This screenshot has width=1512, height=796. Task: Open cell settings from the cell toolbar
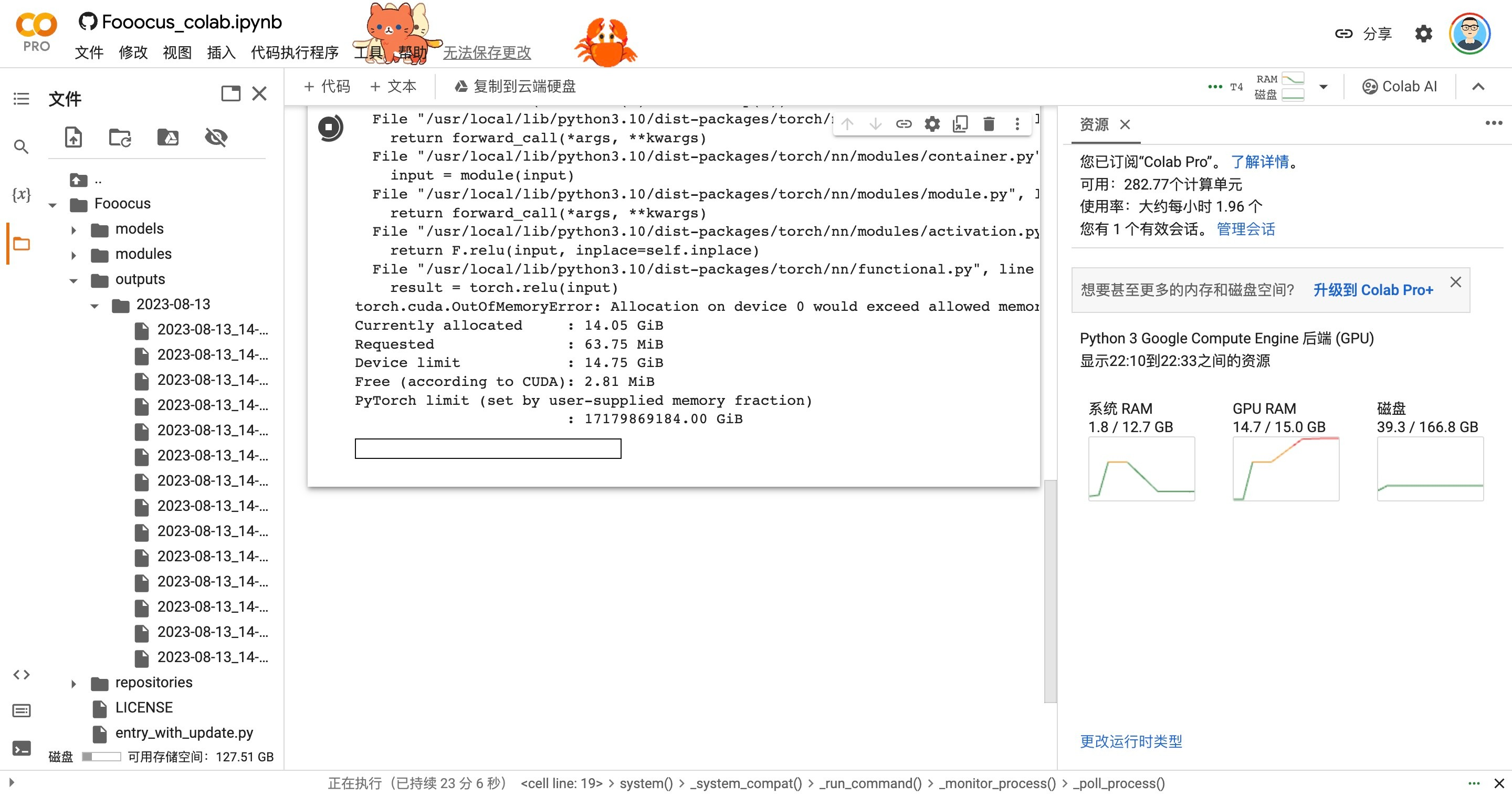click(931, 124)
